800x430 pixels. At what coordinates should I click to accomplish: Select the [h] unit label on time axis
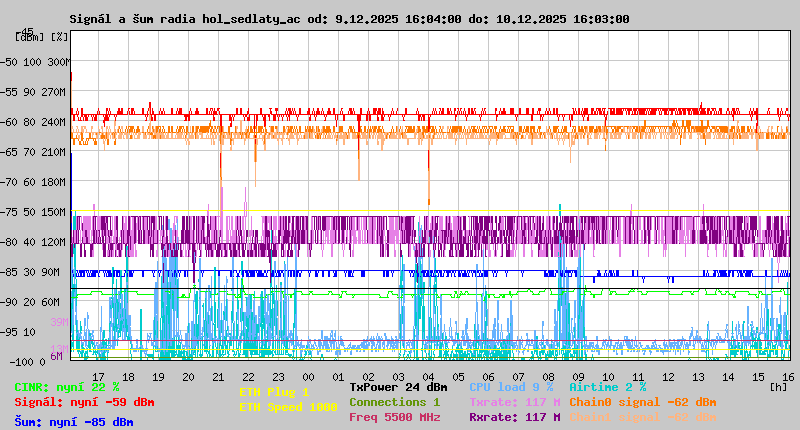(x=778, y=386)
